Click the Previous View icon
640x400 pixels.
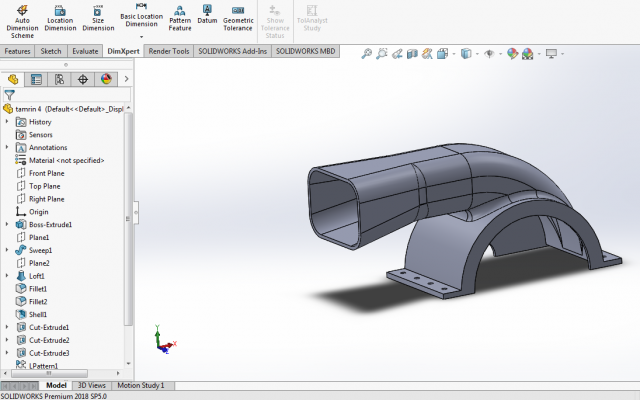397,53
